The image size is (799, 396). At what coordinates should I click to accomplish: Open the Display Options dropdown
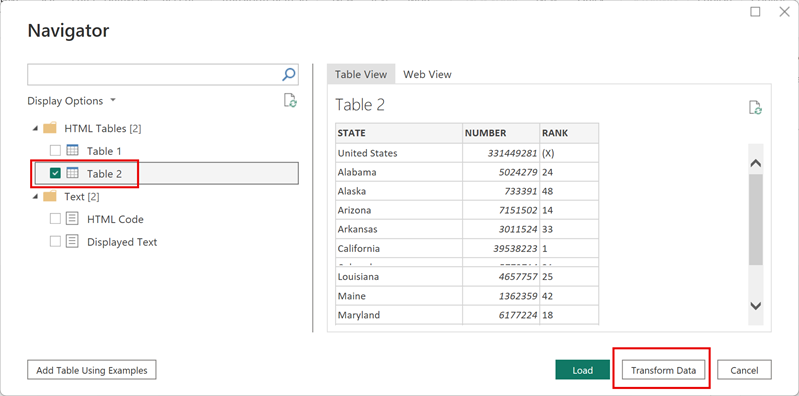coord(71,101)
